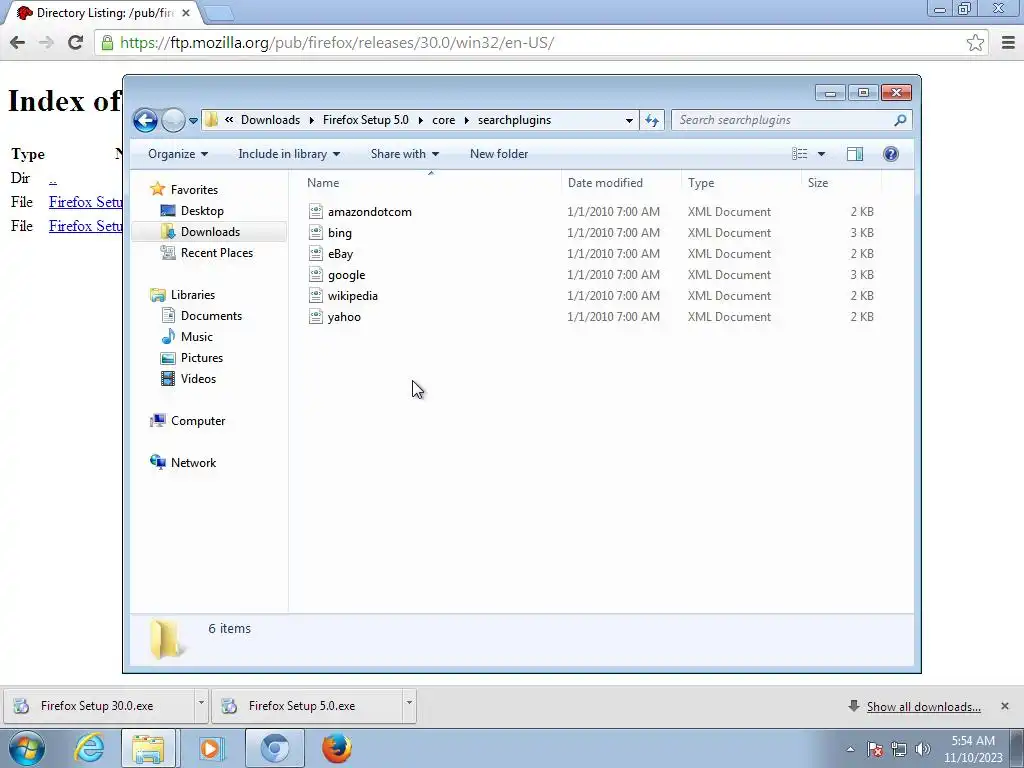Click the Chrome URL address bar
This screenshot has height=768, width=1024.
coord(542,43)
